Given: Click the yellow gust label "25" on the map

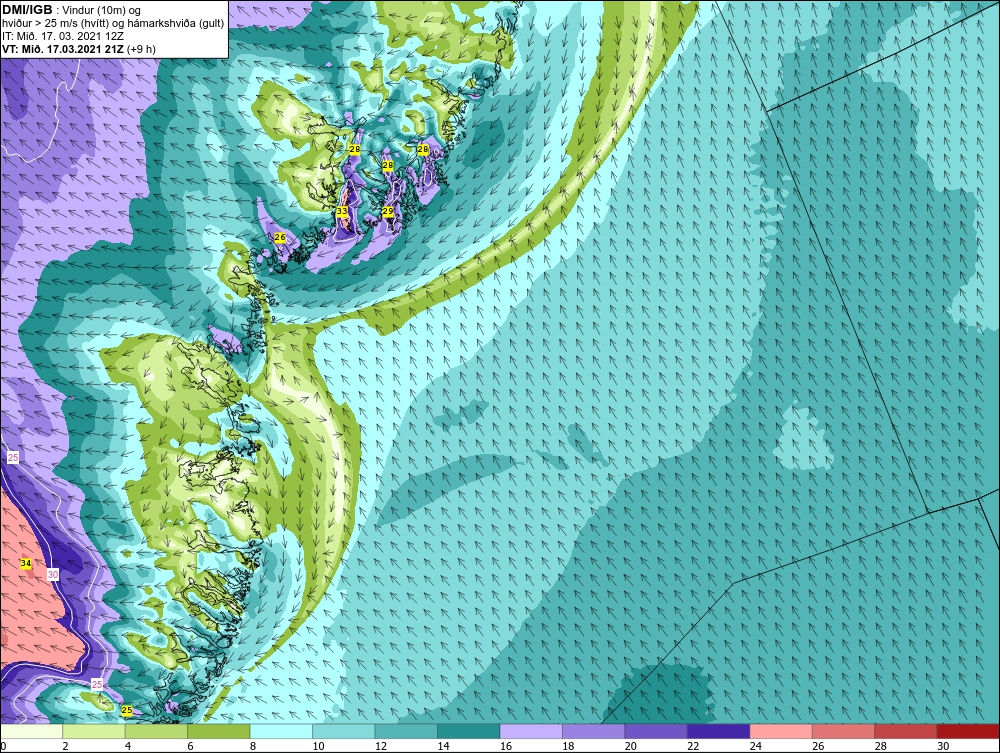Looking at the screenshot, I should [x=127, y=710].
